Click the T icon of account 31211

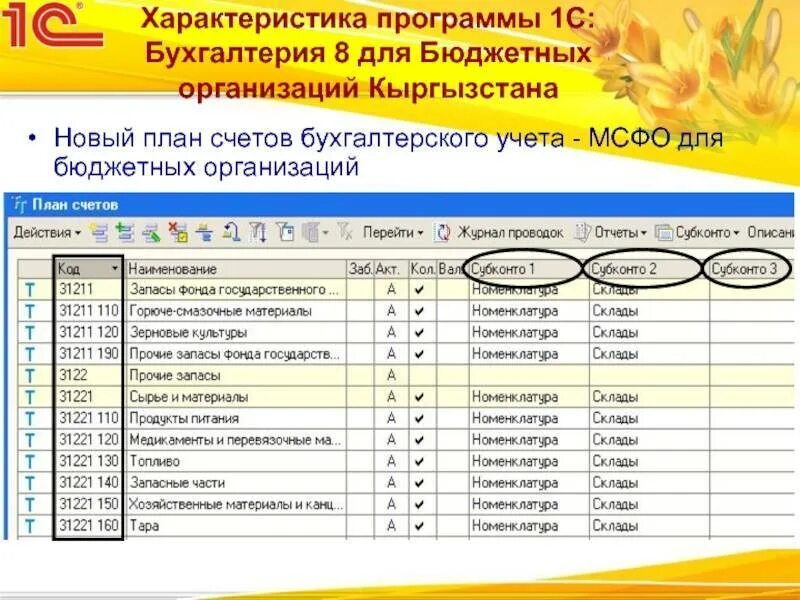pyautogui.click(x=30, y=290)
